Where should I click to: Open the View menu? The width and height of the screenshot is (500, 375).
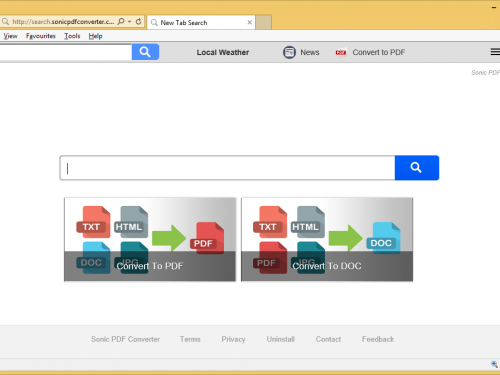point(10,36)
